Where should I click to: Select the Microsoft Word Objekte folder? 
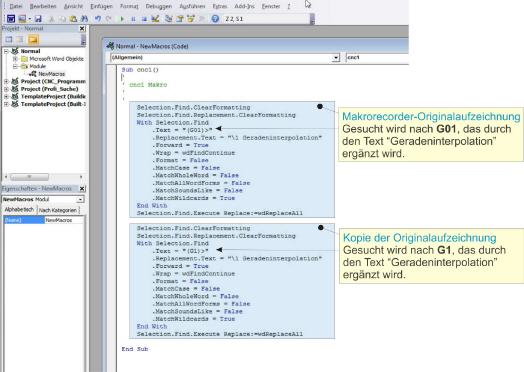coord(56,59)
